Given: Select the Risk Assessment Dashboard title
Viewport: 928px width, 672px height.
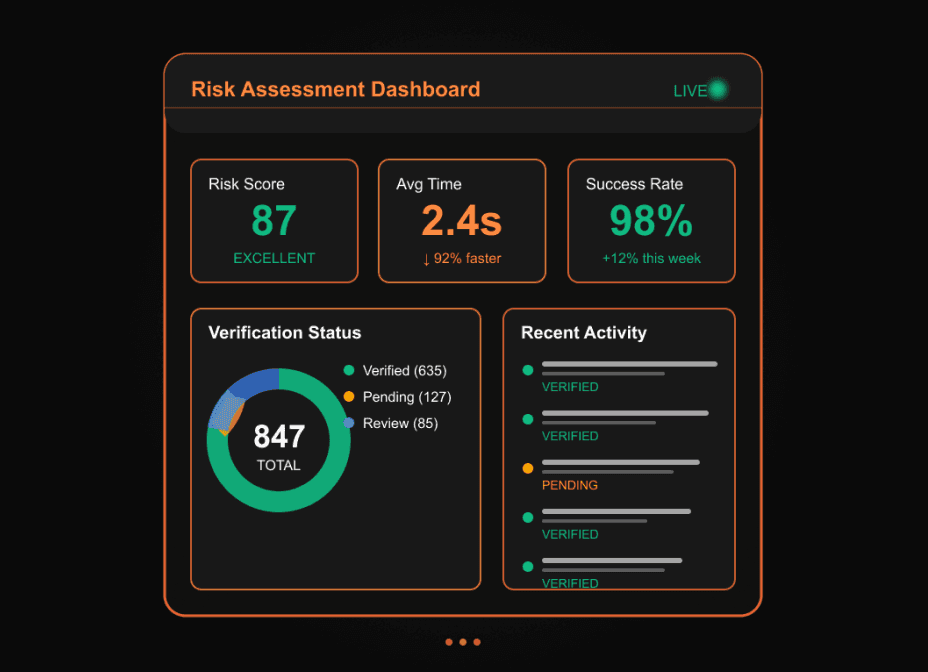Looking at the screenshot, I should coord(336,89).
